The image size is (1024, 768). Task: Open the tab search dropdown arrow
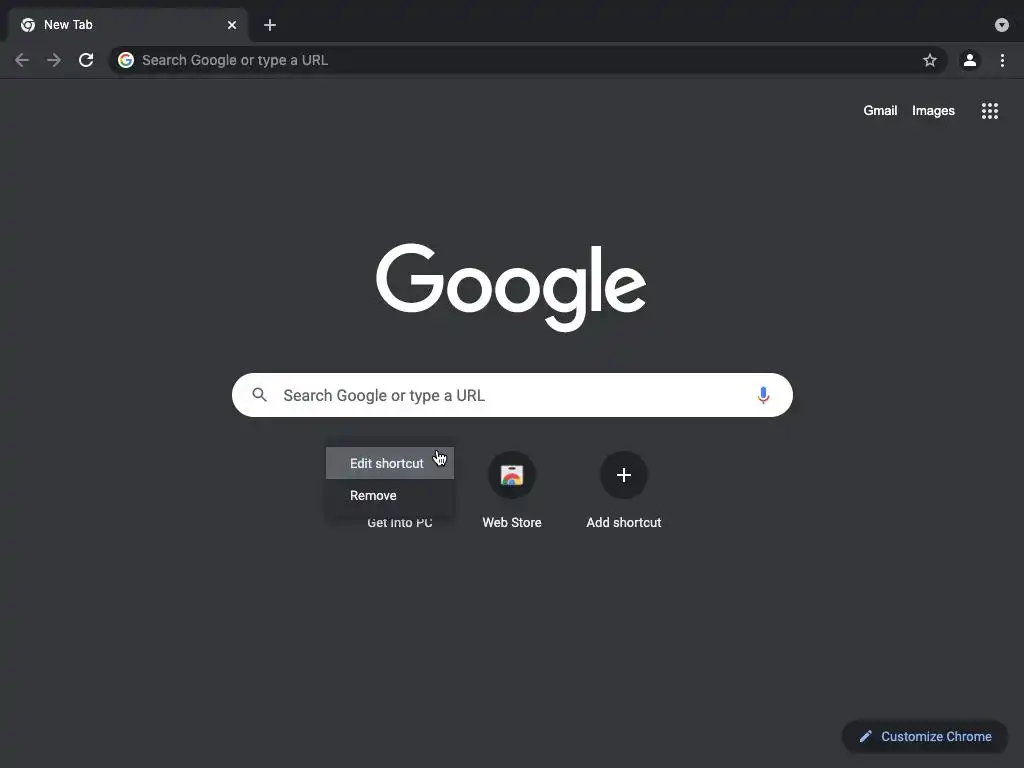point(1002,25)
